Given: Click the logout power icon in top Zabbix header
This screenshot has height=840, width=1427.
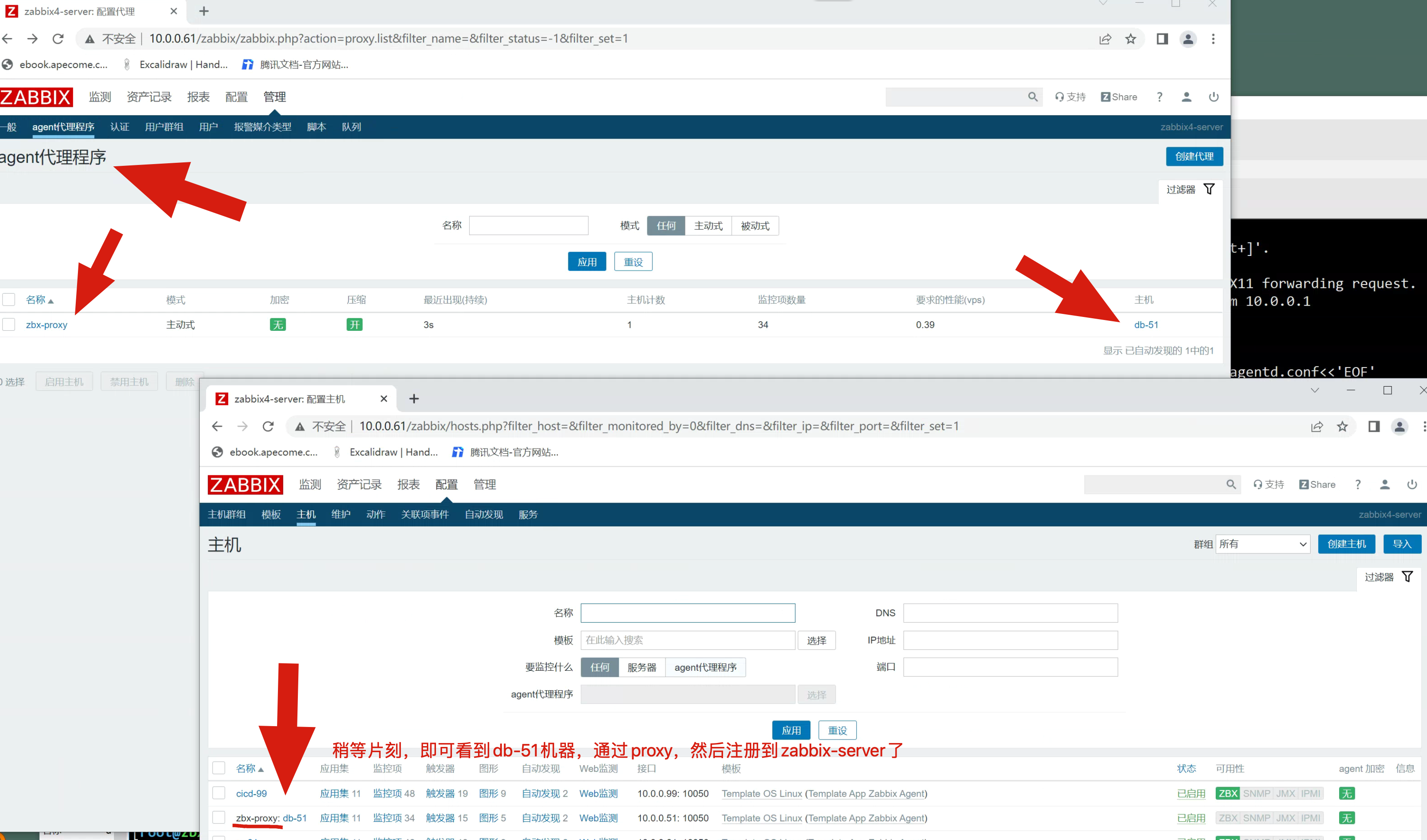Looking at the screenshot, I should click(x=1213, y=97).
